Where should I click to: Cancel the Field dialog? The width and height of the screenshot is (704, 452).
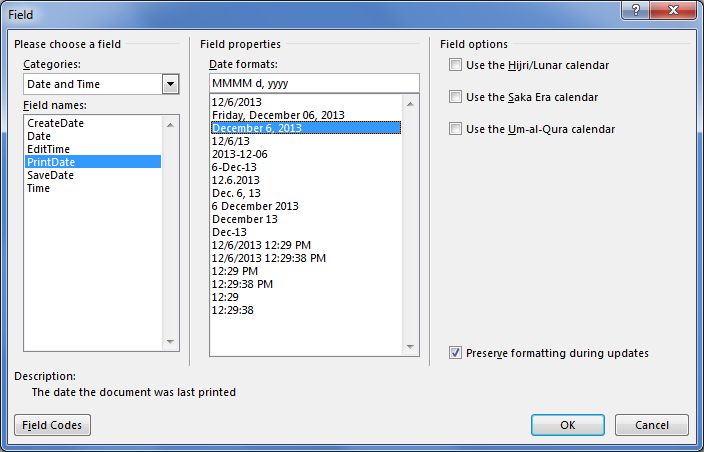[x=651, y=425]
